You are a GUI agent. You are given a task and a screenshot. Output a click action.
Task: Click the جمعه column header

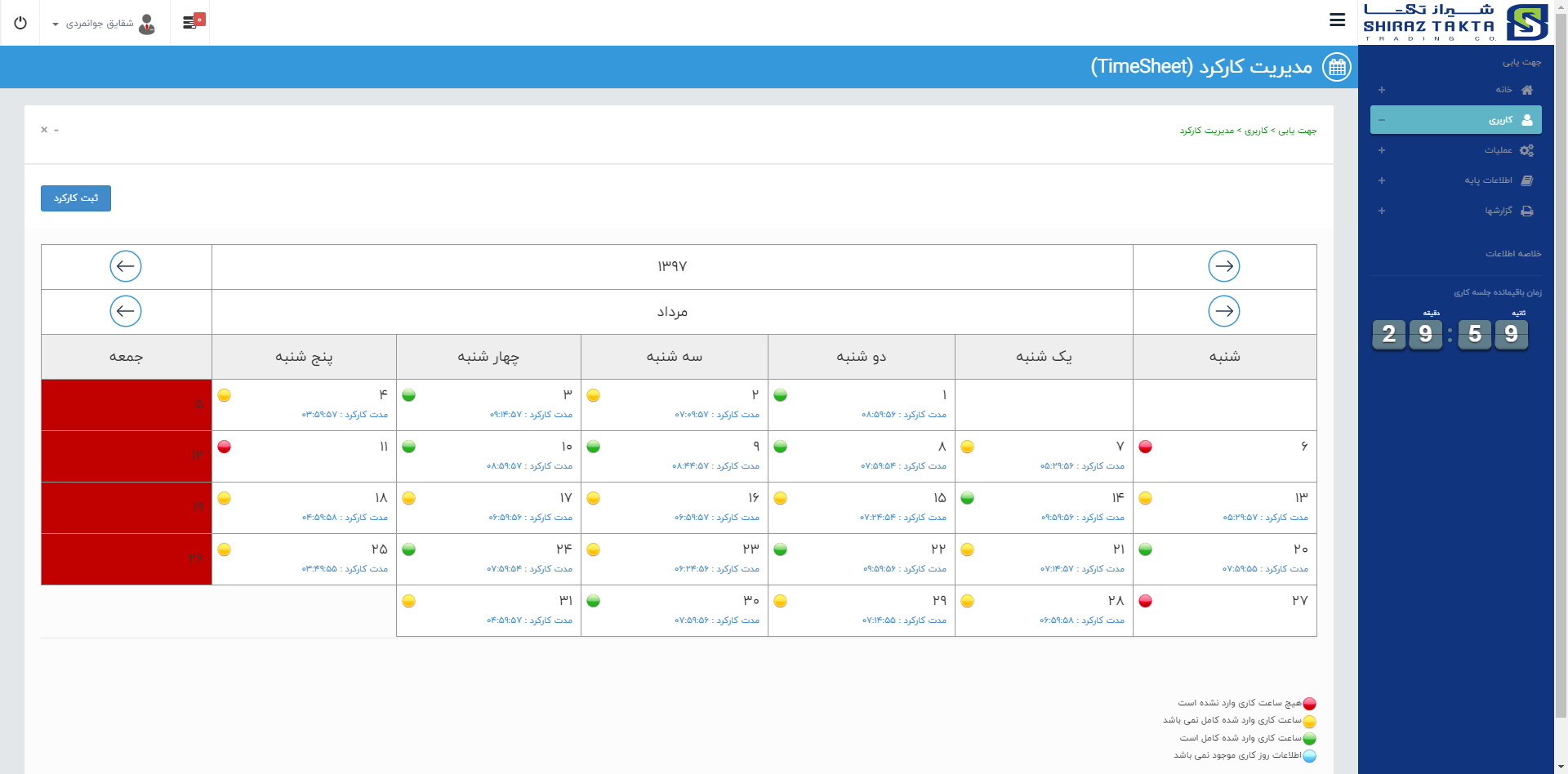[127, 357]
